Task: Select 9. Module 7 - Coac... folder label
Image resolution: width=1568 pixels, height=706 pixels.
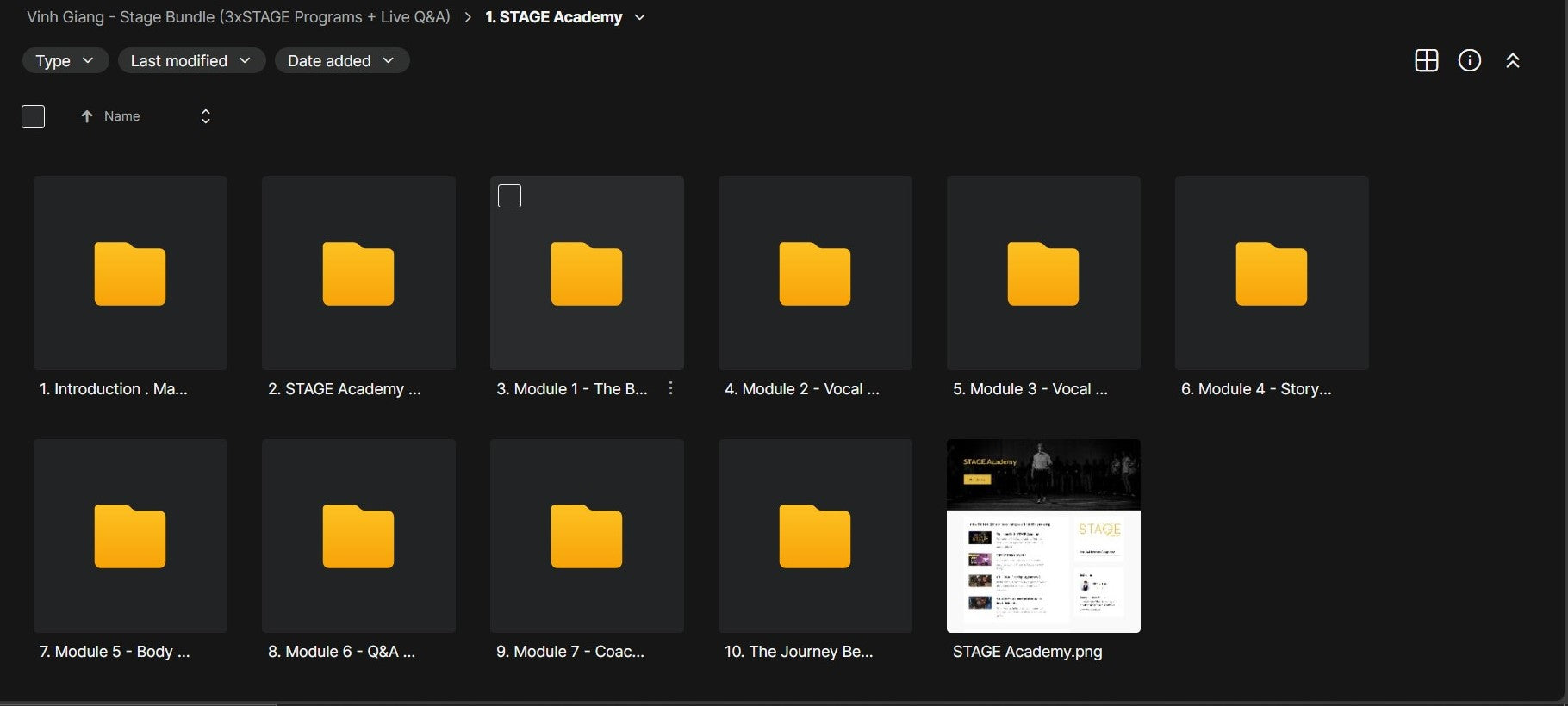Action: (x=569, y=652)
